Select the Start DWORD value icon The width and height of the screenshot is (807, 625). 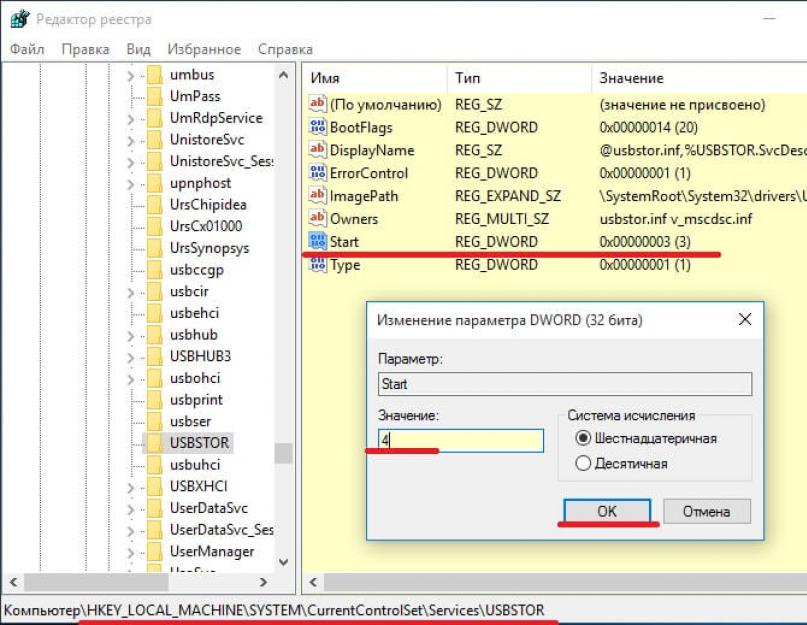tap(318, 241)
